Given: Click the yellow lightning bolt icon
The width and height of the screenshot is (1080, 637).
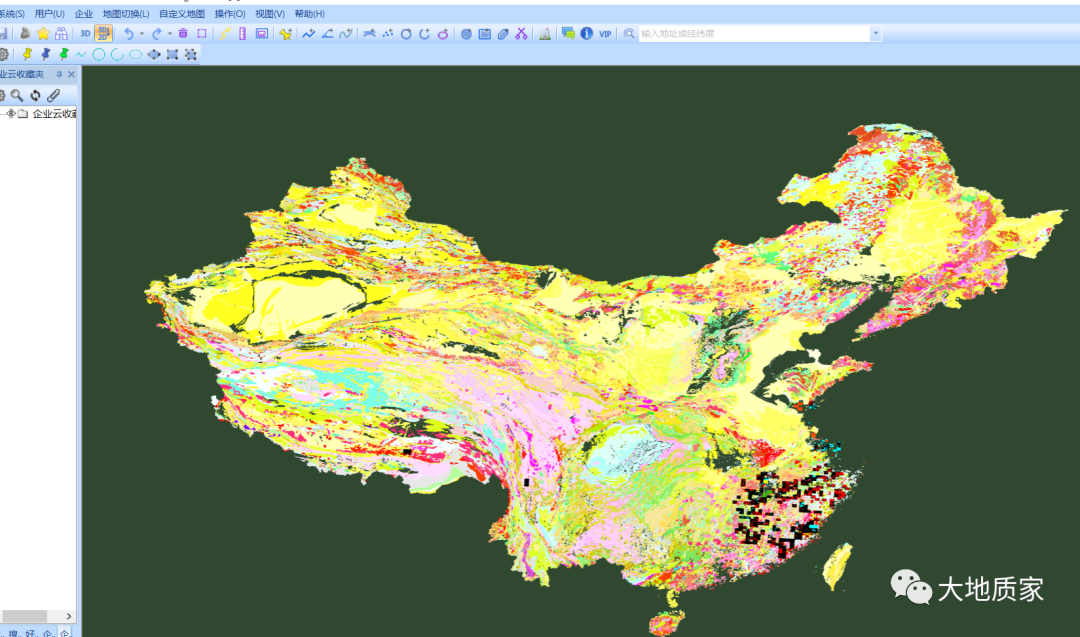Looking at the screenshot, I should click(x=225, y=33).
